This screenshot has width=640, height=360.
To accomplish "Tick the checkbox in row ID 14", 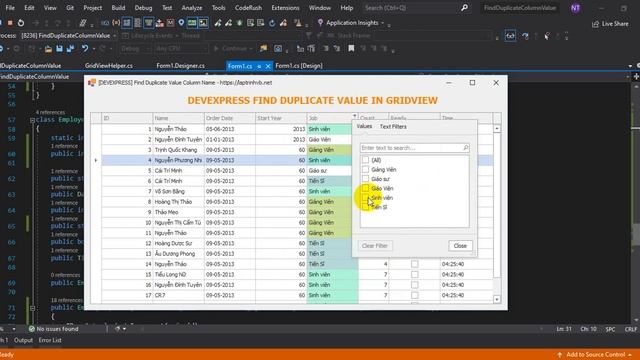I will pyautogui.click(x=415, y=264).
